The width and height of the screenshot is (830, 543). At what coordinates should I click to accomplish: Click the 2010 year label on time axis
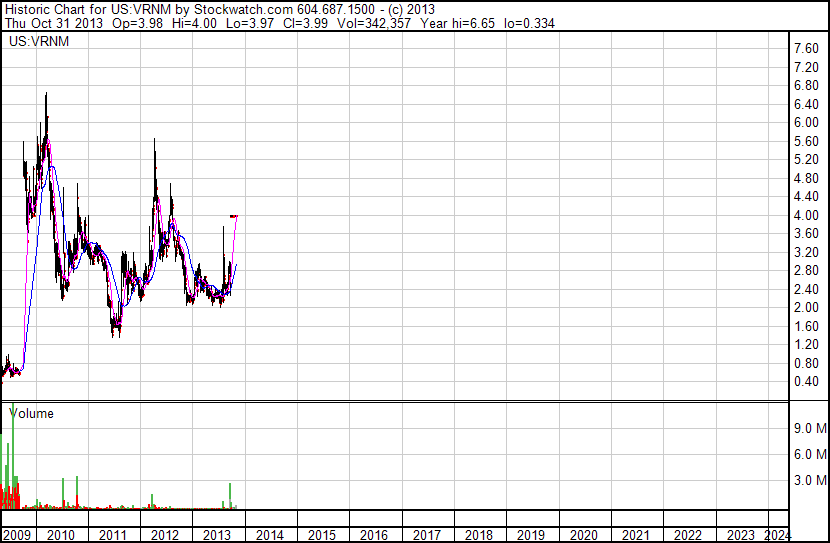click(x=61, y=535)
